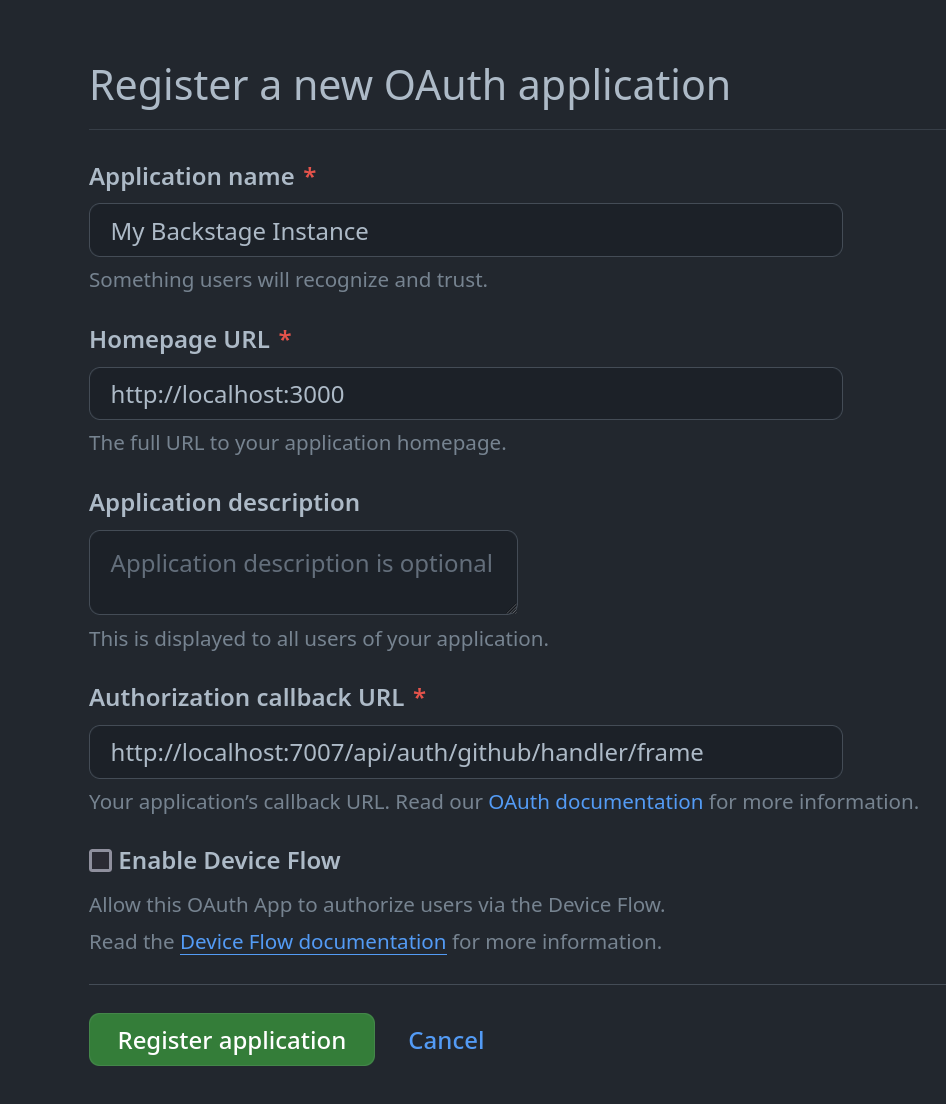Click inside the Application description textarea
The image size is (946, 1104).
click(x=303, y=572)
